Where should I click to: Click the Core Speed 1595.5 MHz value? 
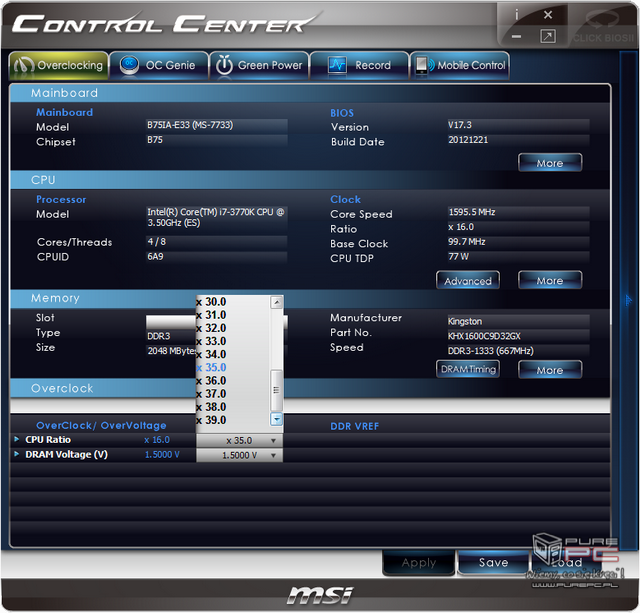518,212
